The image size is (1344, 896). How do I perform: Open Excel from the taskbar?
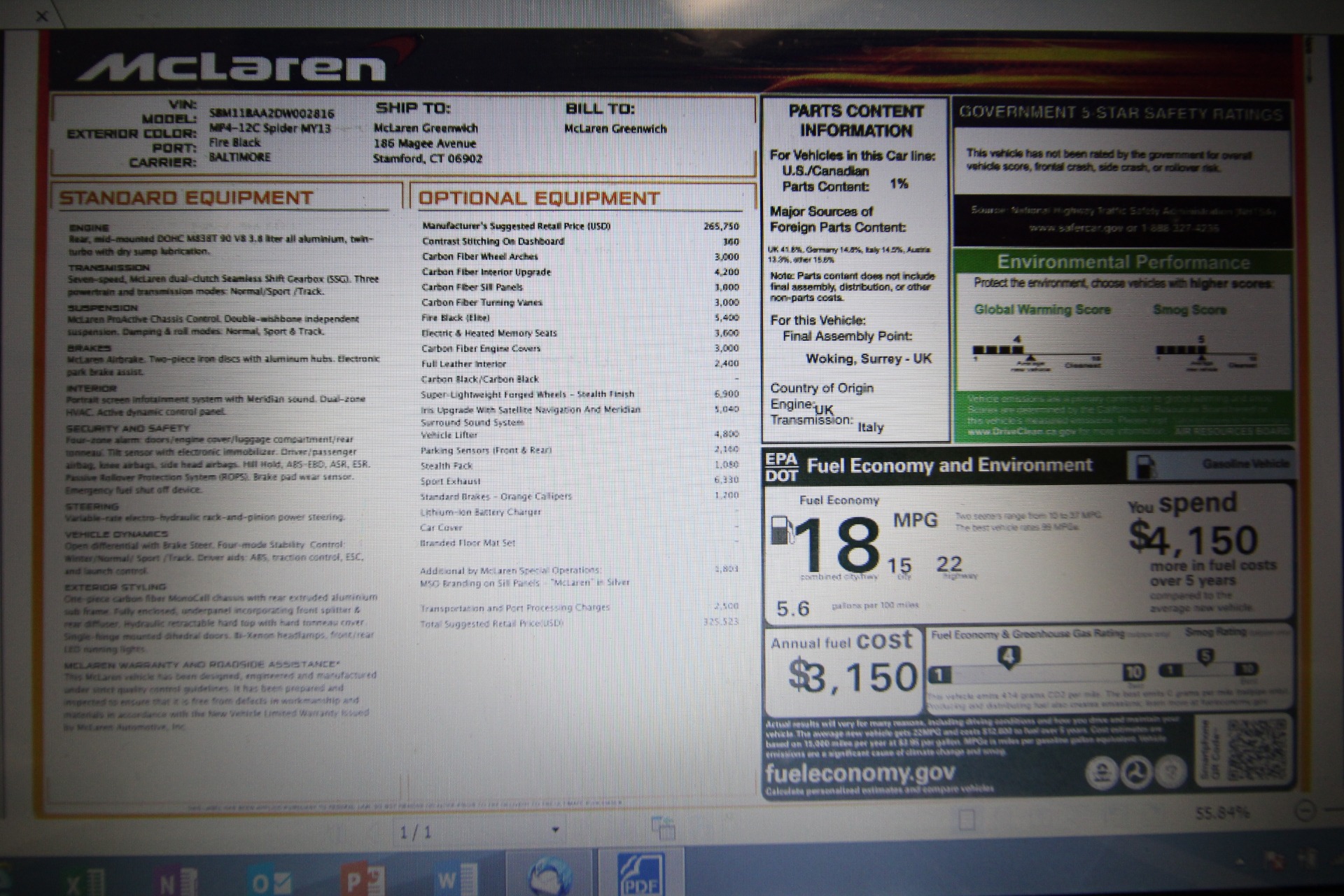pos(85,881)
